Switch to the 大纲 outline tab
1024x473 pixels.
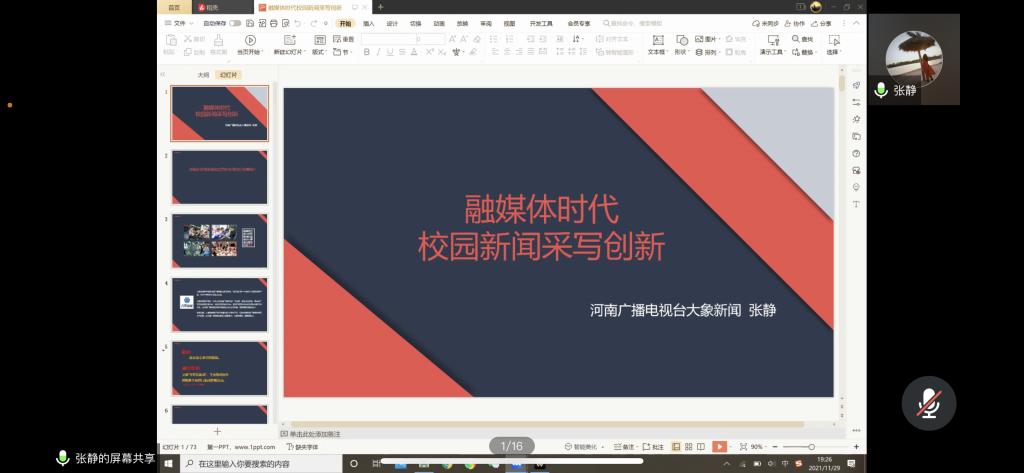pyautogui.click(x=203, y=74)
